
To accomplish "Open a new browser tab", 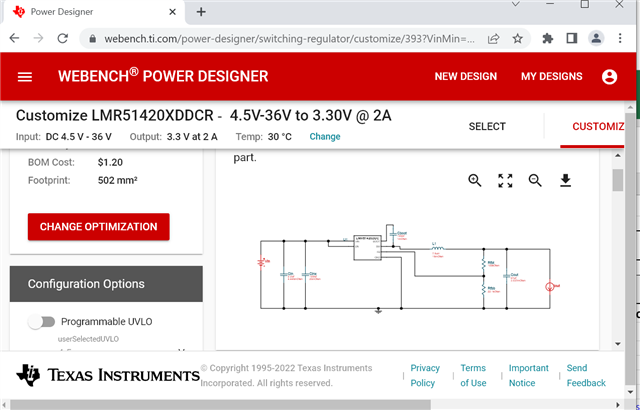I will pyautogui.click(x=201, y=12).
